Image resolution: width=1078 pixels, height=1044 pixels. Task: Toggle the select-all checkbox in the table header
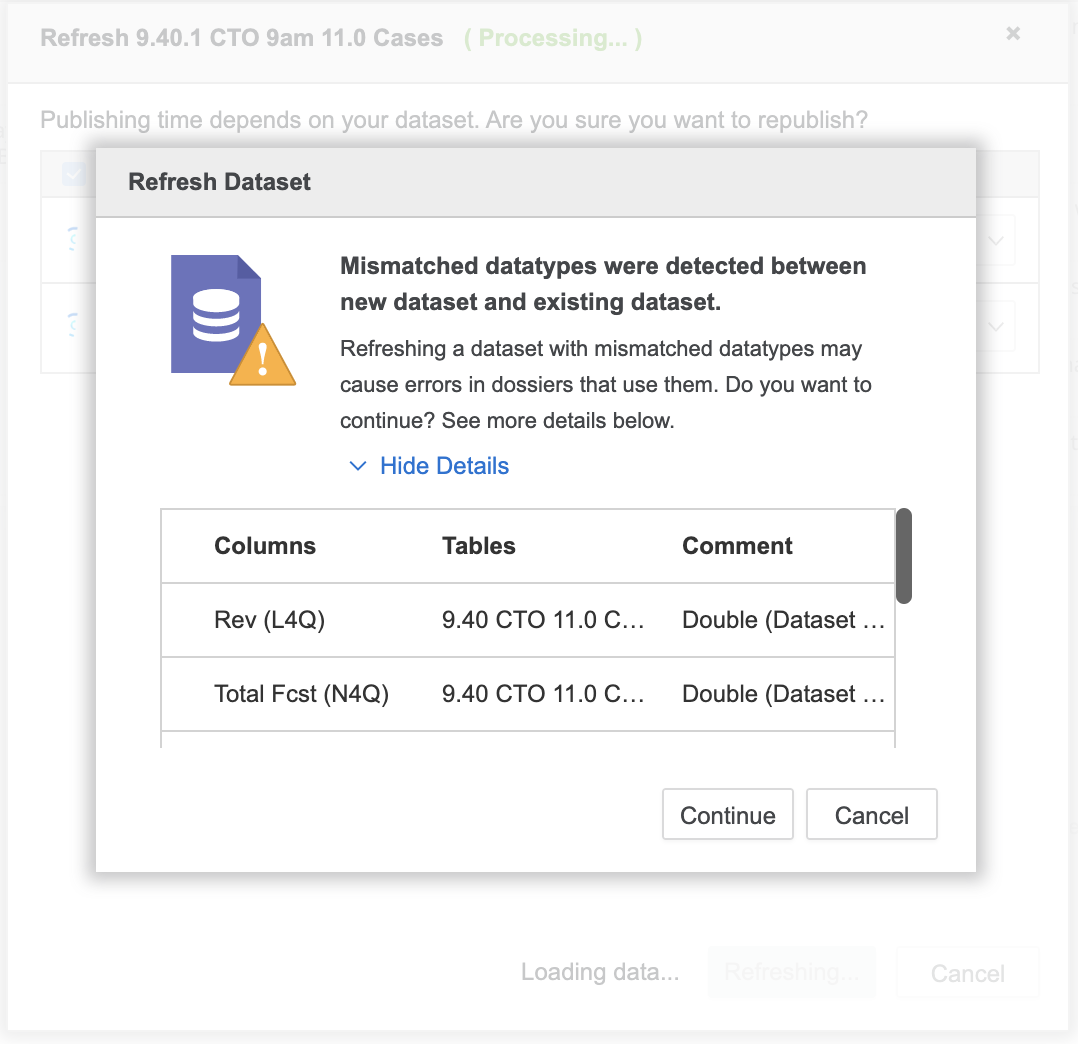pos(73,173)
